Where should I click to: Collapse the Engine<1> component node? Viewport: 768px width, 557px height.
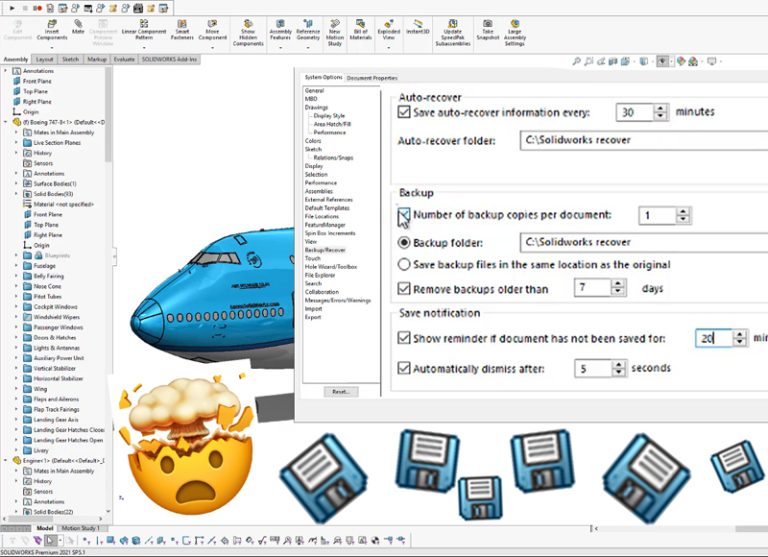click(x=6, y=460)
